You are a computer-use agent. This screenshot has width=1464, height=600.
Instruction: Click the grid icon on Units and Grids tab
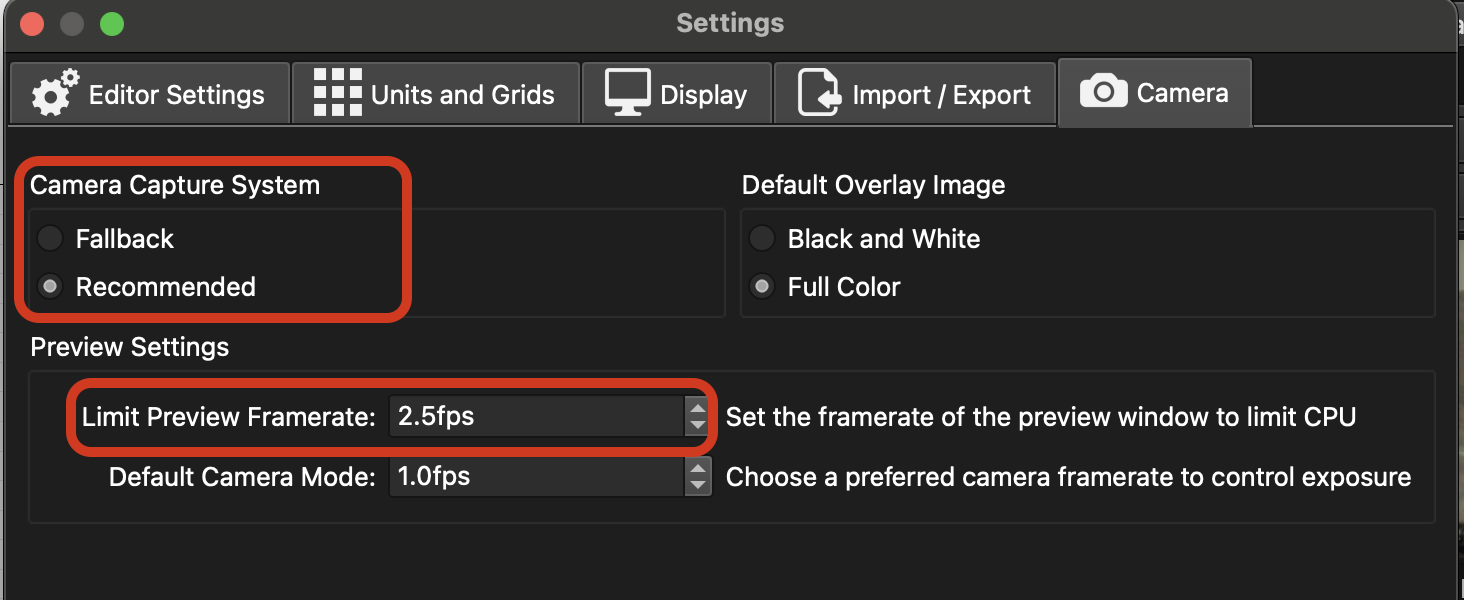pos(337,93)
